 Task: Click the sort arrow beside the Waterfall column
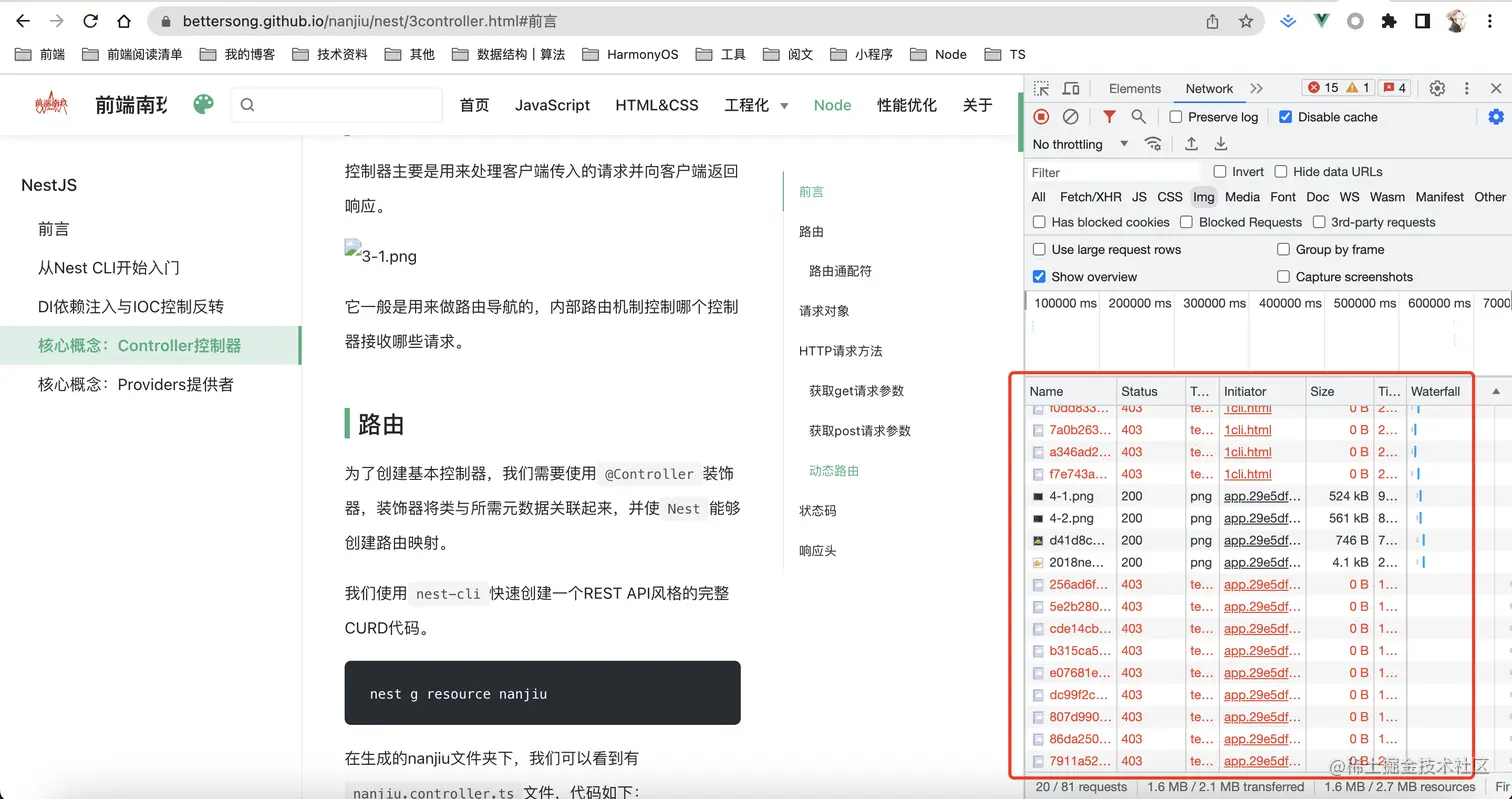click(1495, 391)
